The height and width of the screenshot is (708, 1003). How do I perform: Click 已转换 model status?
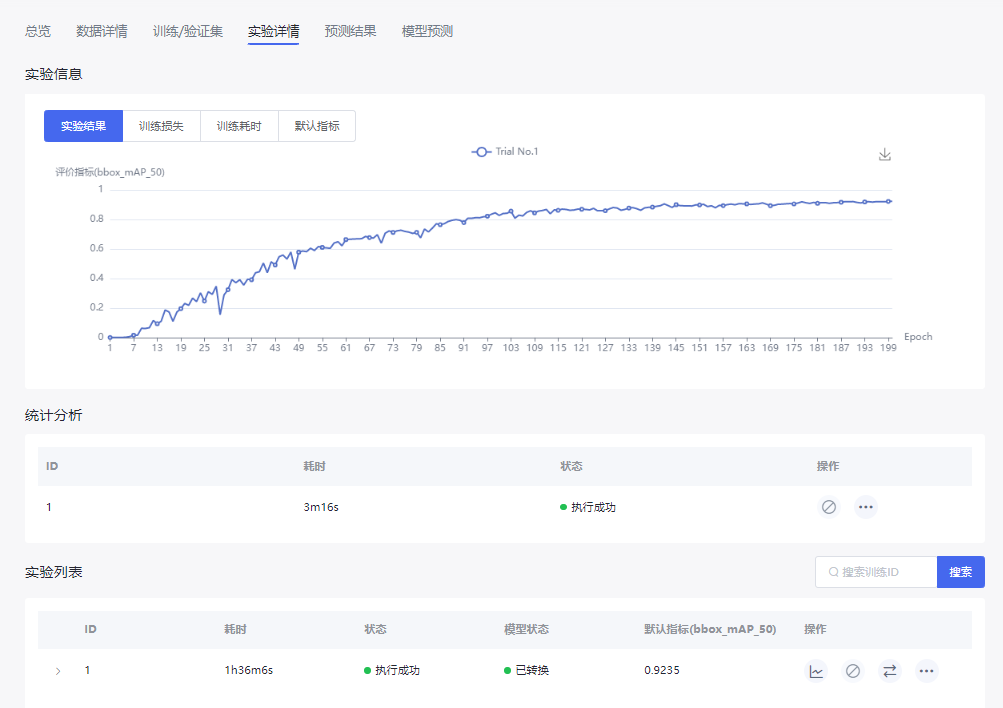pyautogui.click(x=526, y=670)
